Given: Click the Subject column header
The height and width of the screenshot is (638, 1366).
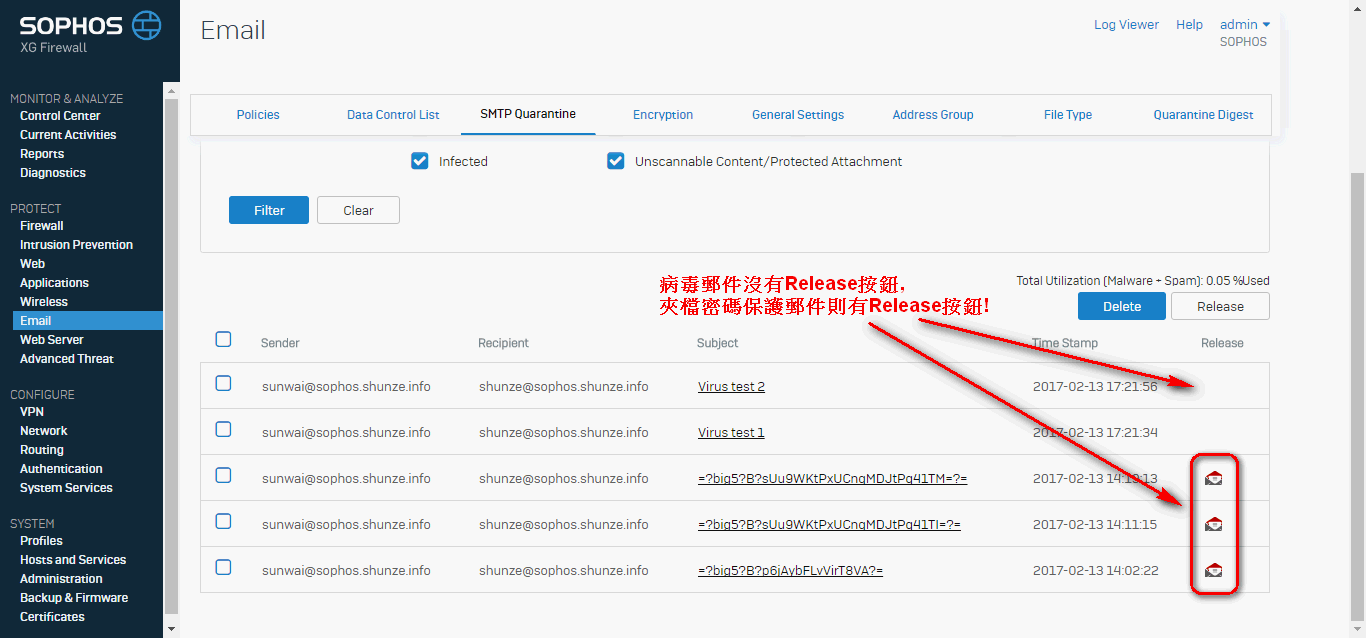Looking at the screenshot, I should [717, 343].
